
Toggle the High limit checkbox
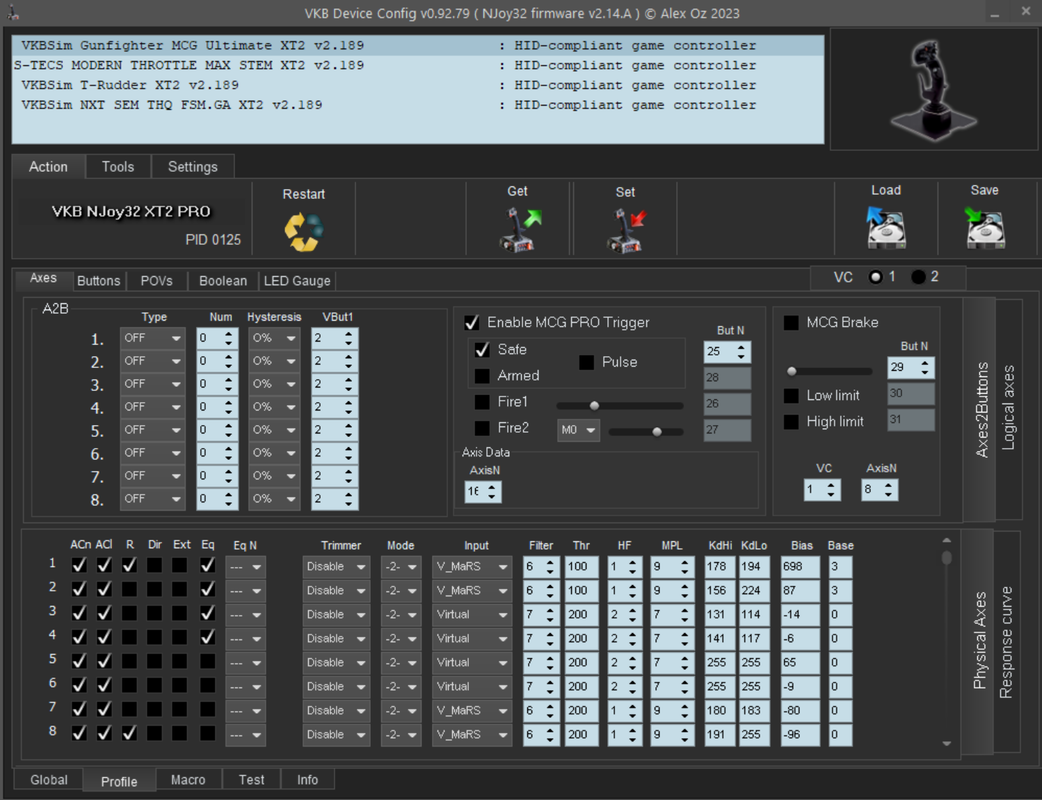pyautogui.click(x=791, y=422)
